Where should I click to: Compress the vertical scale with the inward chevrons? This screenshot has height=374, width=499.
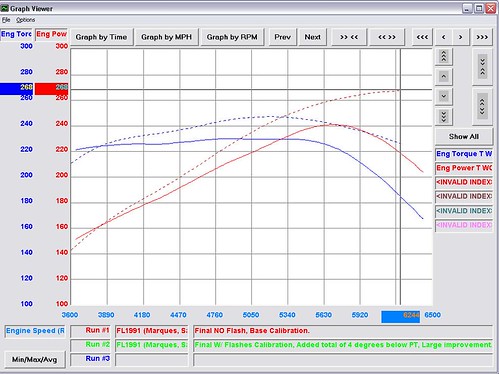pyautogui.click(x=482, y=67)
